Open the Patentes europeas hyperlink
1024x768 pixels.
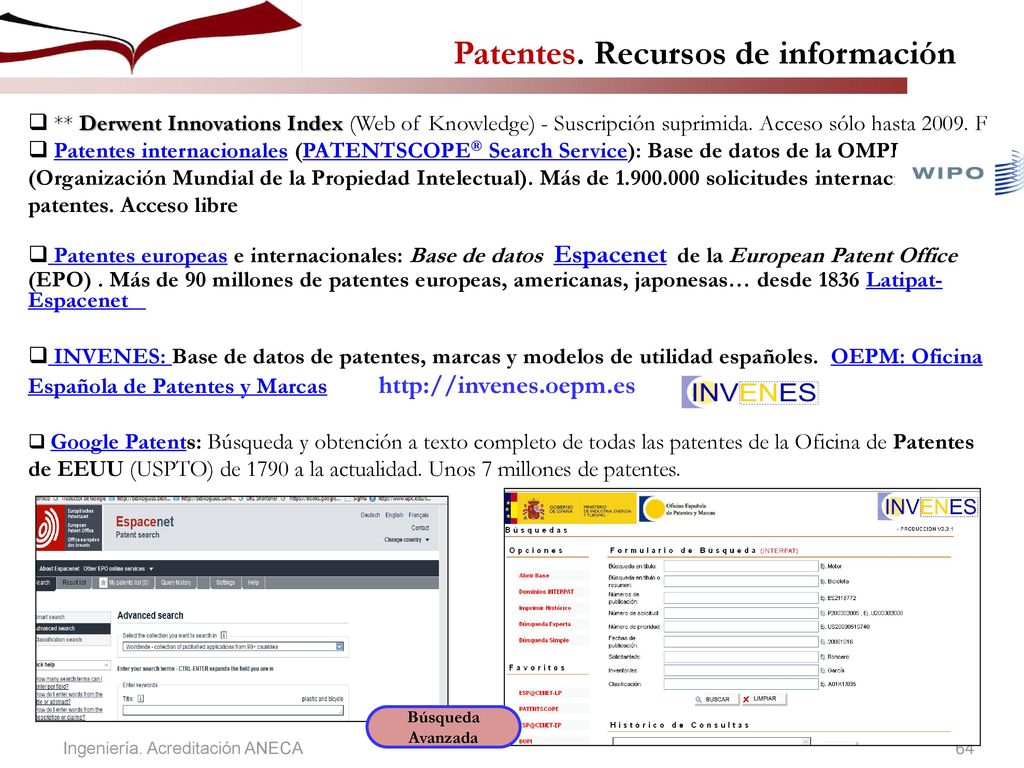coord(140,255)
